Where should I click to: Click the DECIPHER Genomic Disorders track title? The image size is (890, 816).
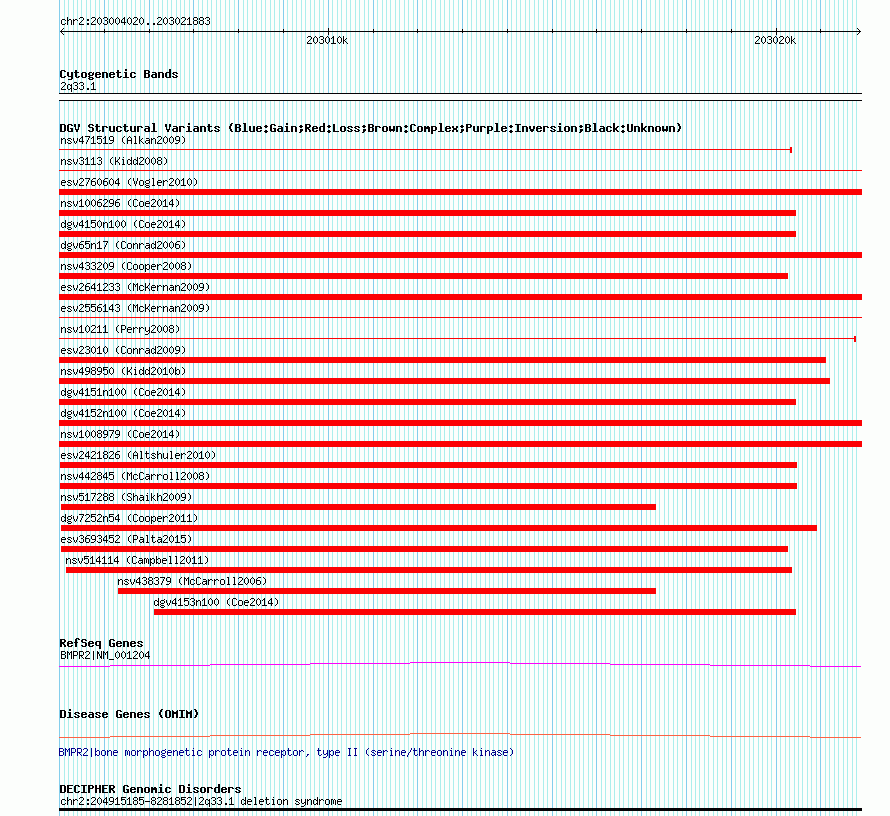point(150,789)
